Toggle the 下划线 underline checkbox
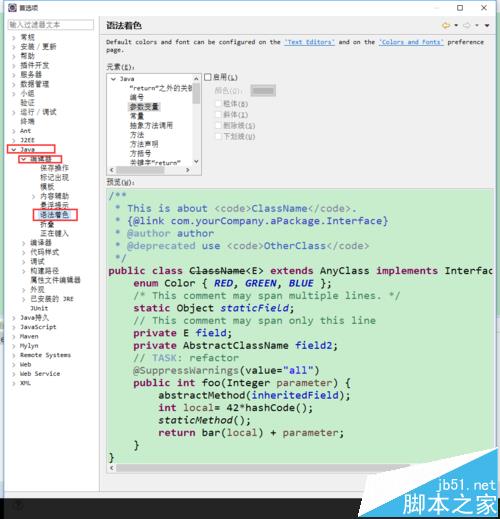The height and width of the screenshot is (519, 500). (218, 136)
